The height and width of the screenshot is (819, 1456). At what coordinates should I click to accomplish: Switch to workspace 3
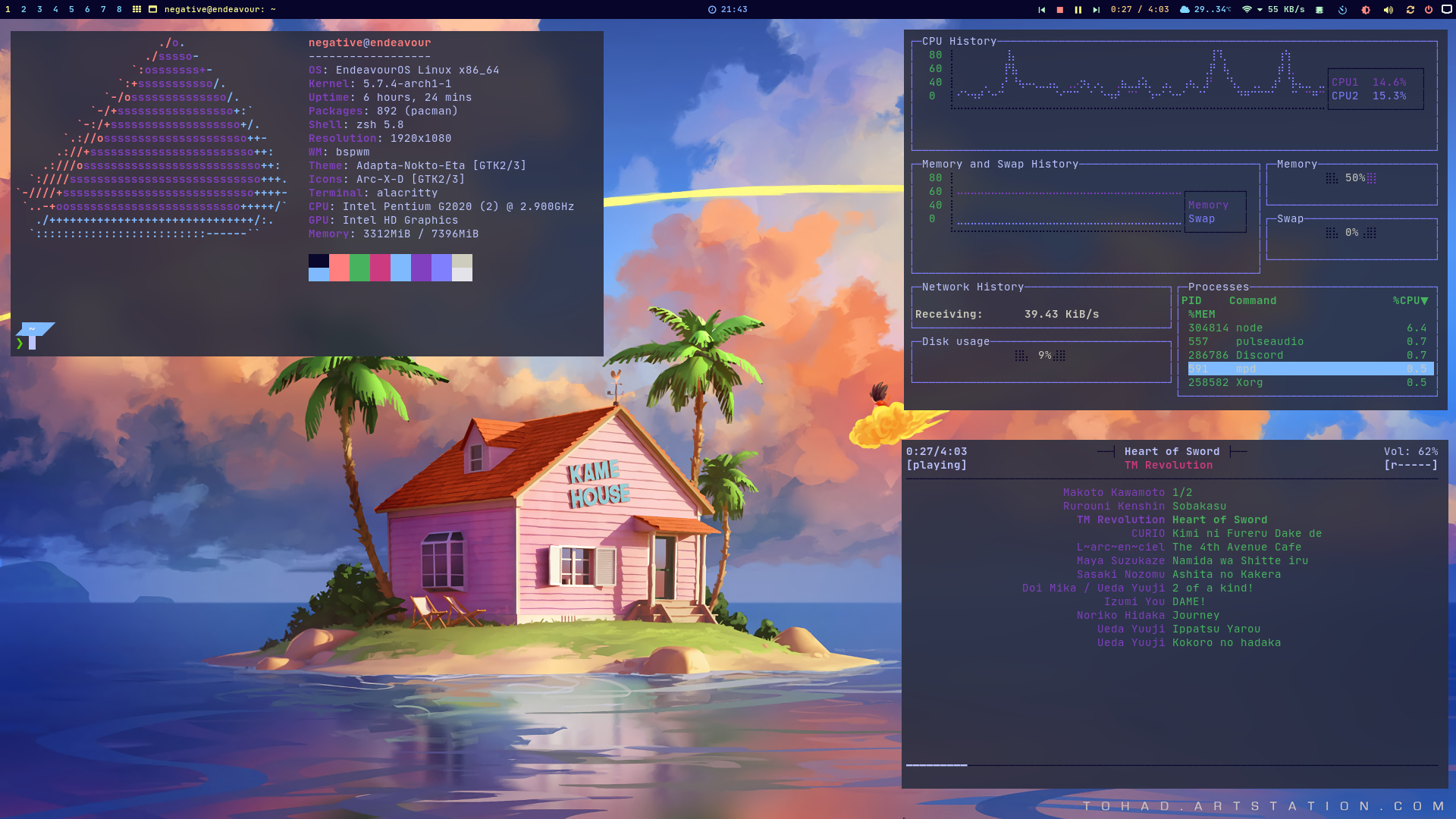(40, 9)
